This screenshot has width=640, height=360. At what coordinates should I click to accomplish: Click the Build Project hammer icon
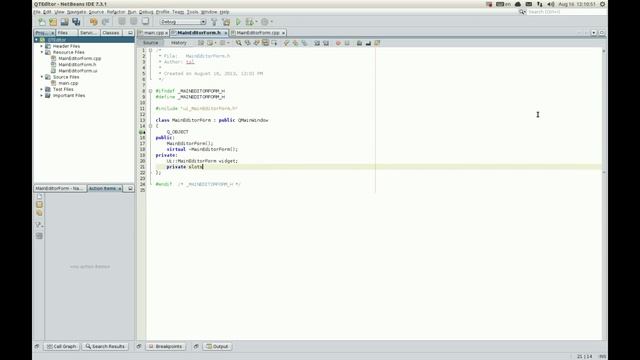[214, 22]
